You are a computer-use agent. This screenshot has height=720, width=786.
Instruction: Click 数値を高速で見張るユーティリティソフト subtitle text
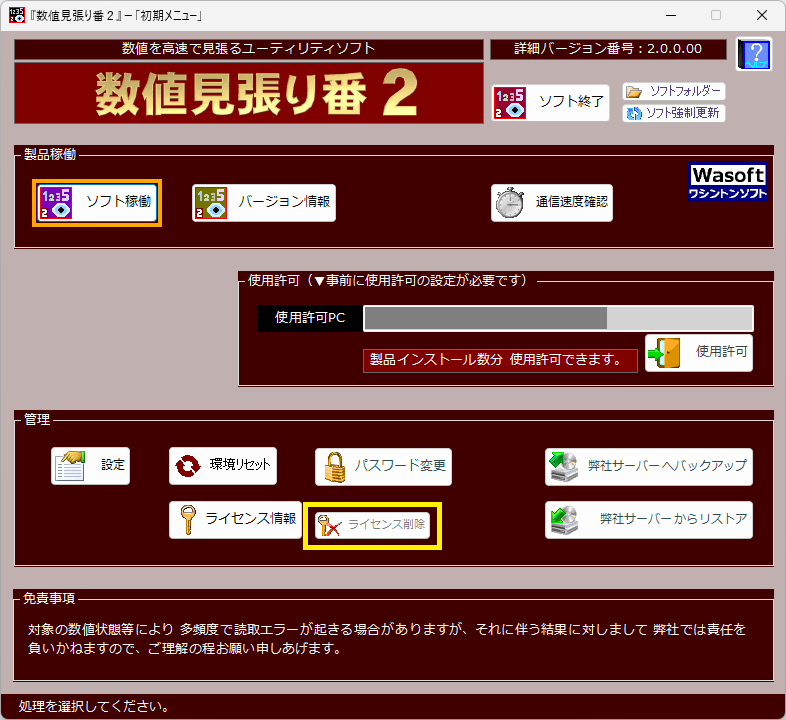click(x=249, y=49)
